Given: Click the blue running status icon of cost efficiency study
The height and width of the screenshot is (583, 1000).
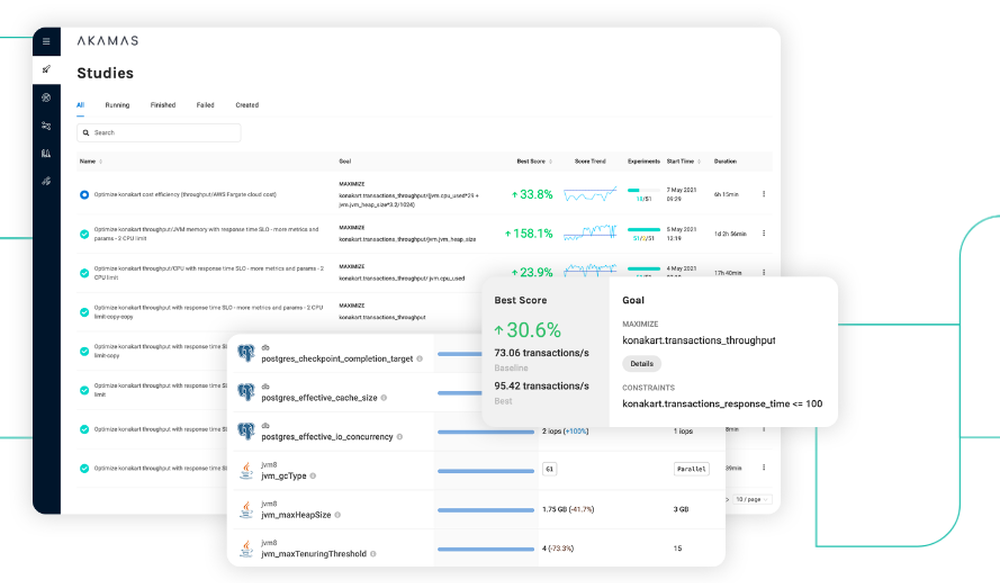Looking at the screenshot, I should 84,195.
